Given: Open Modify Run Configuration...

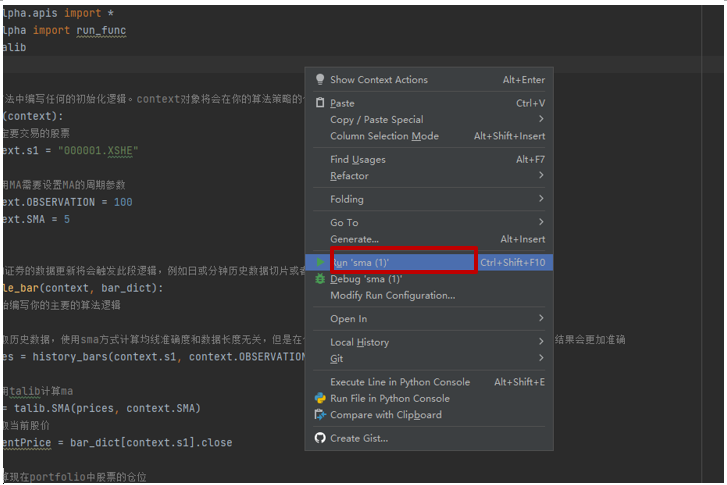Looking at the screenshot, I should [392, 295].
